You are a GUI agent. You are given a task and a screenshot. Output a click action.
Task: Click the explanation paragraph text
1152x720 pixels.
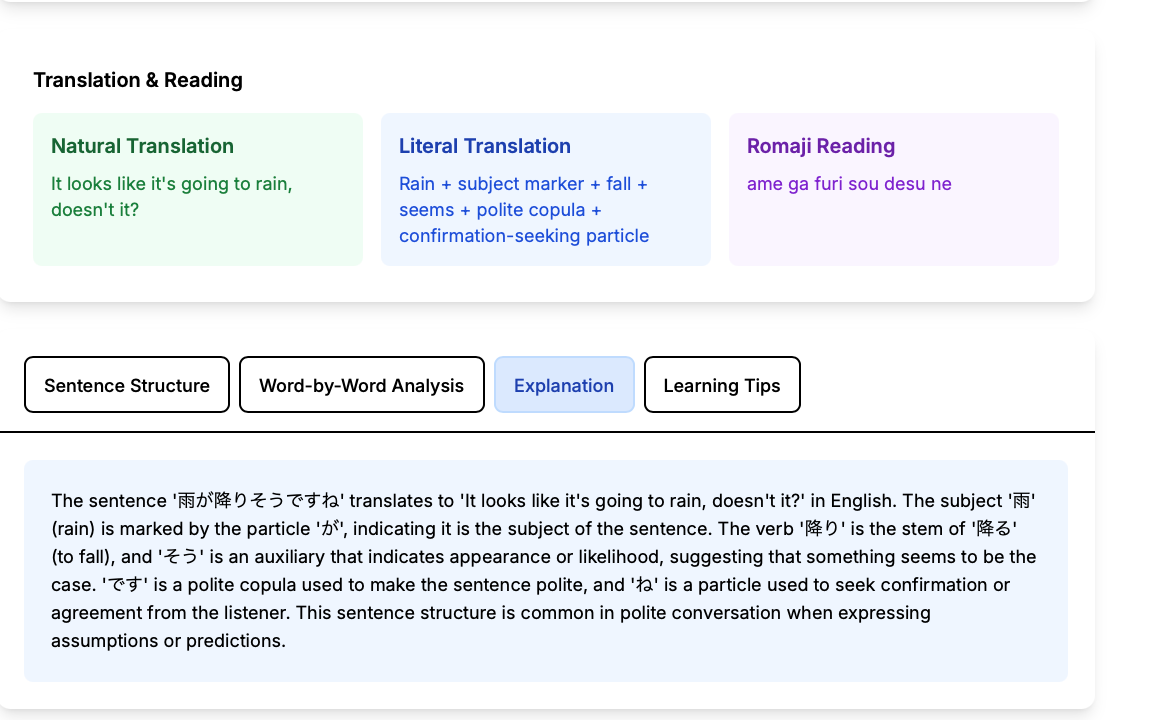544,571
